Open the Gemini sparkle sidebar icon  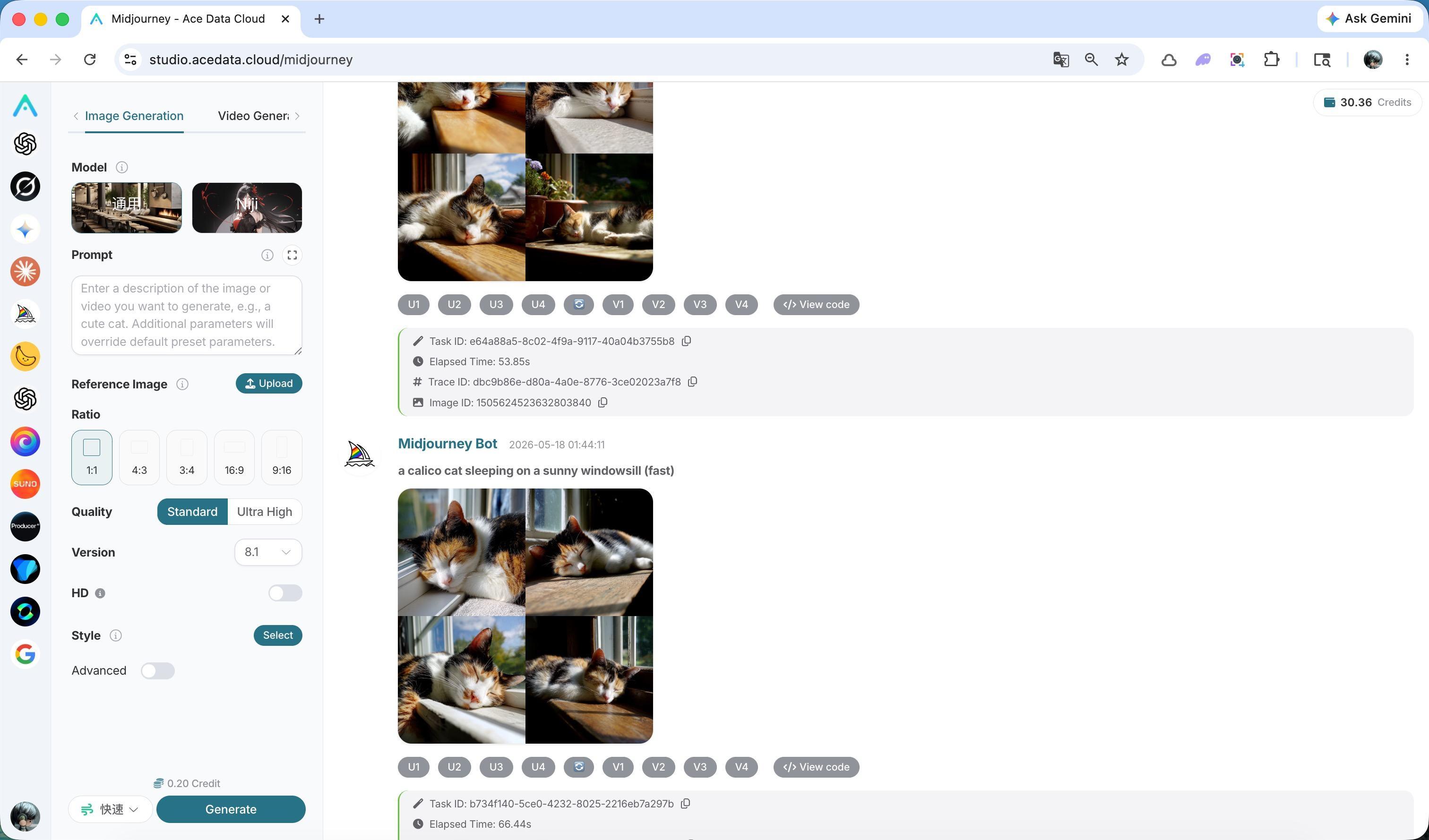click(x=25, y=229)
